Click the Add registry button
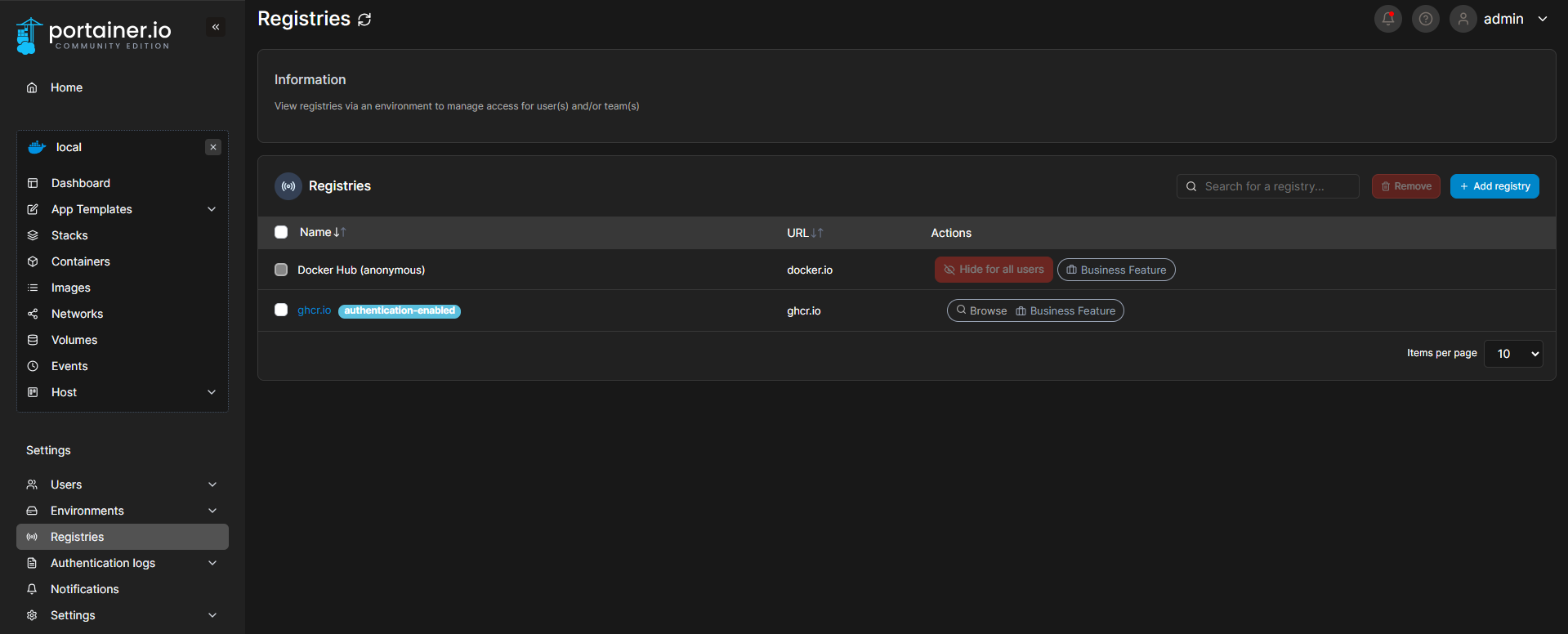Image resolution: width=1568 pixels, height=634 pixels. coord(1494,186)
